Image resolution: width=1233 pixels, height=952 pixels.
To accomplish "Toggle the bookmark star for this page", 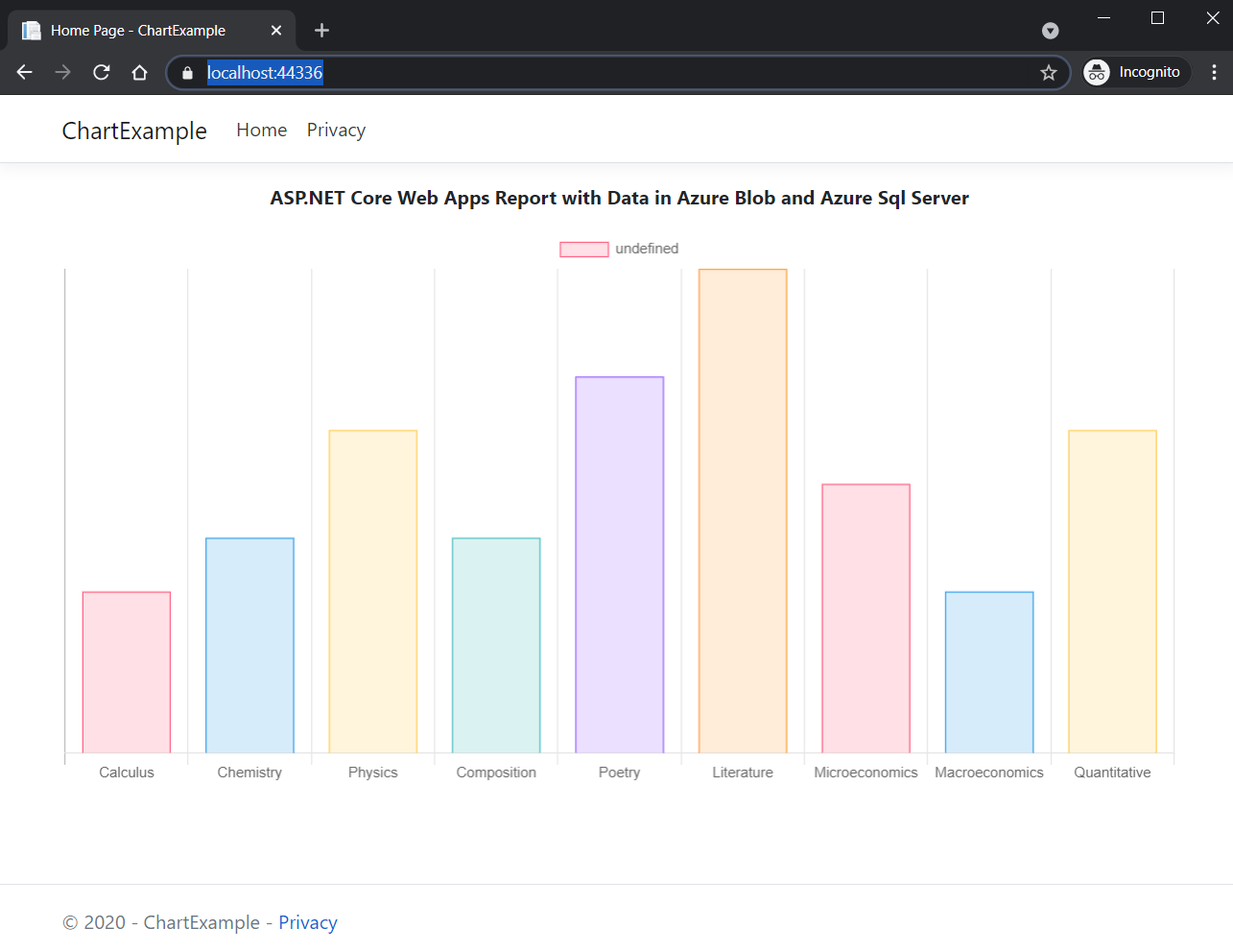I will pyautogui.click(x=1048, y=72).
